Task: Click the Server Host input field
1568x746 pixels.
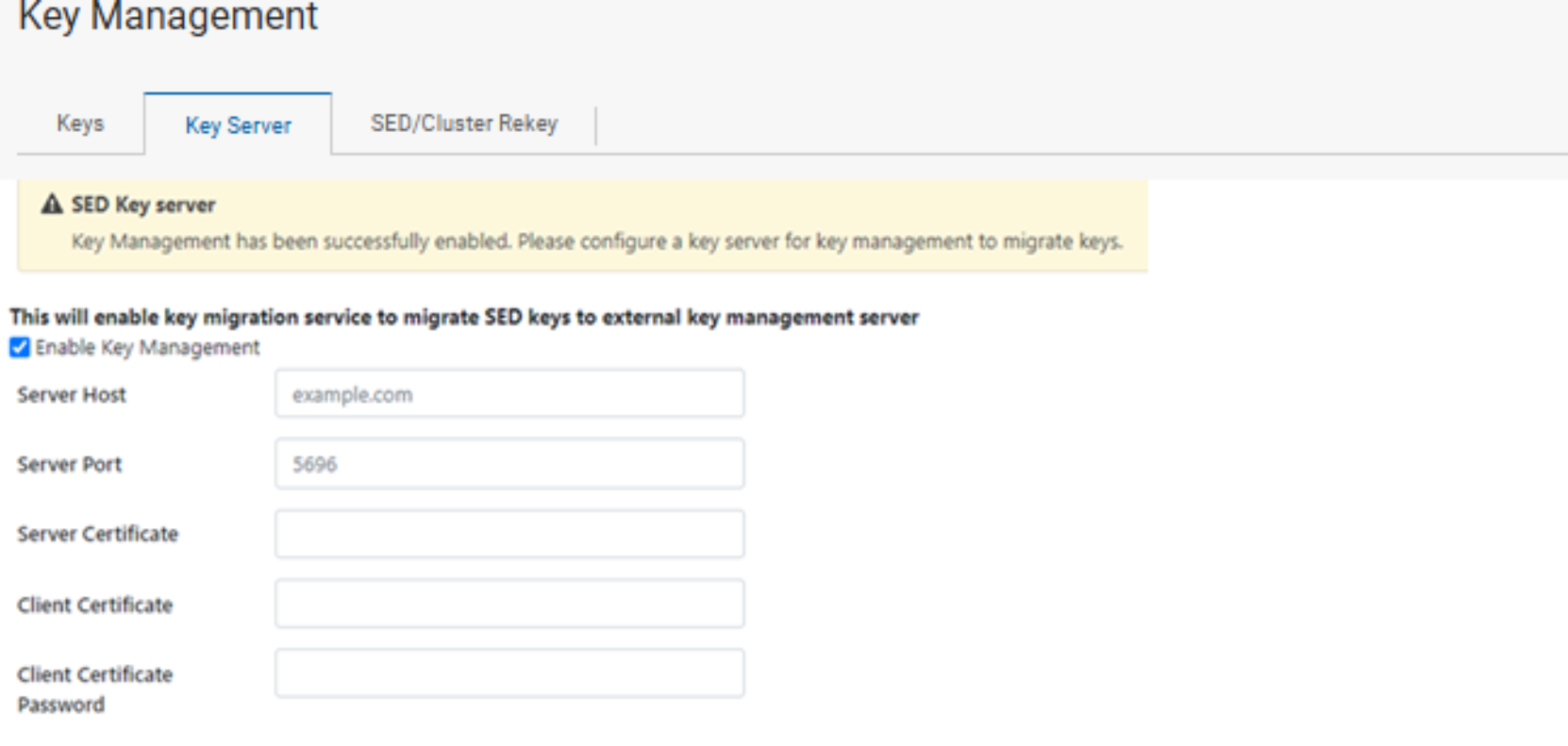Action: coord(509,393)
